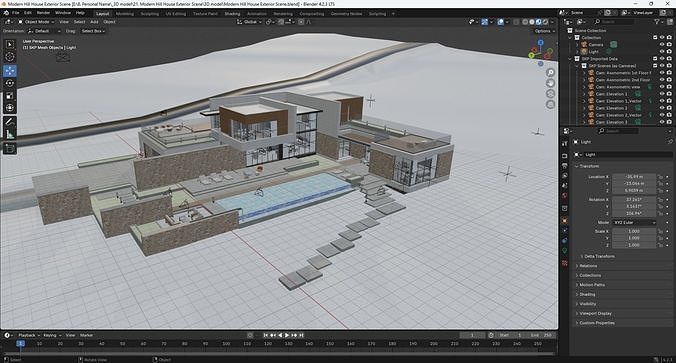Image resolution: width=676 pixels, height=363 pixels.
Task: Click the Scale X value field
Action: pos(634,231)
